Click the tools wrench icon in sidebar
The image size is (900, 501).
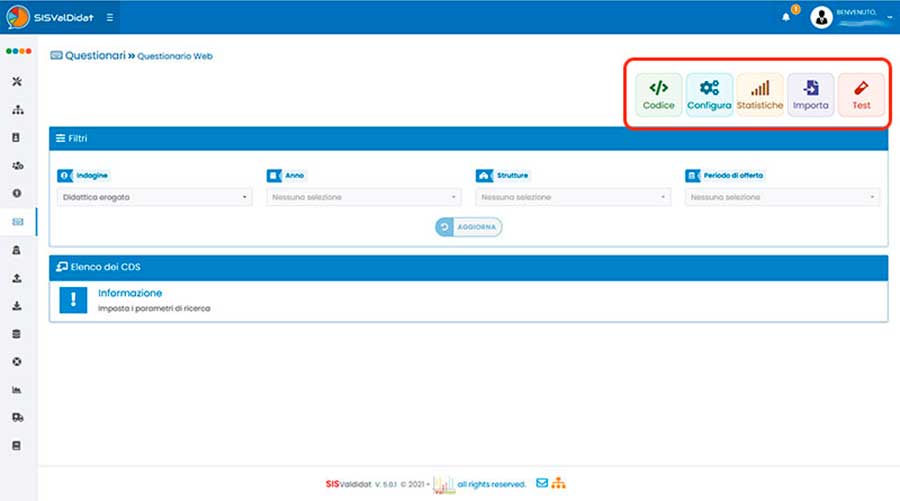(x=17, y=81)
